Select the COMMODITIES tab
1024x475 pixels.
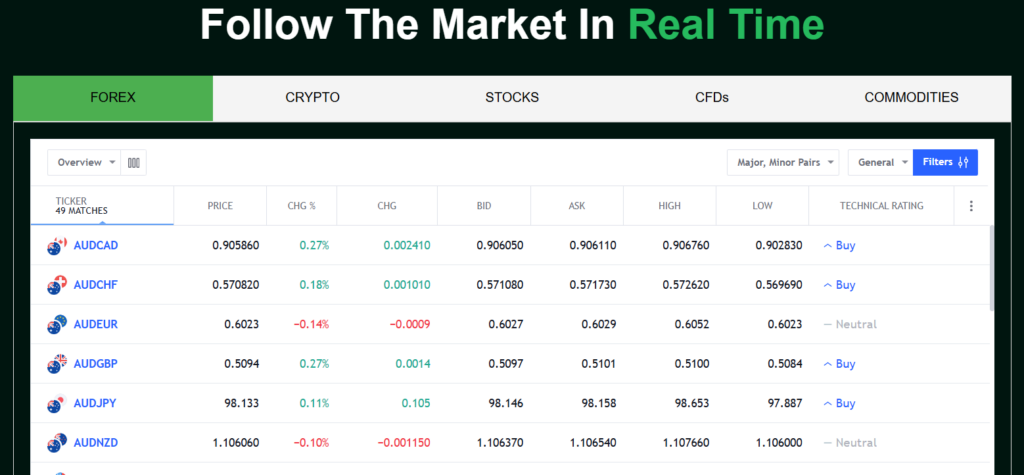(x=911, y=98)
